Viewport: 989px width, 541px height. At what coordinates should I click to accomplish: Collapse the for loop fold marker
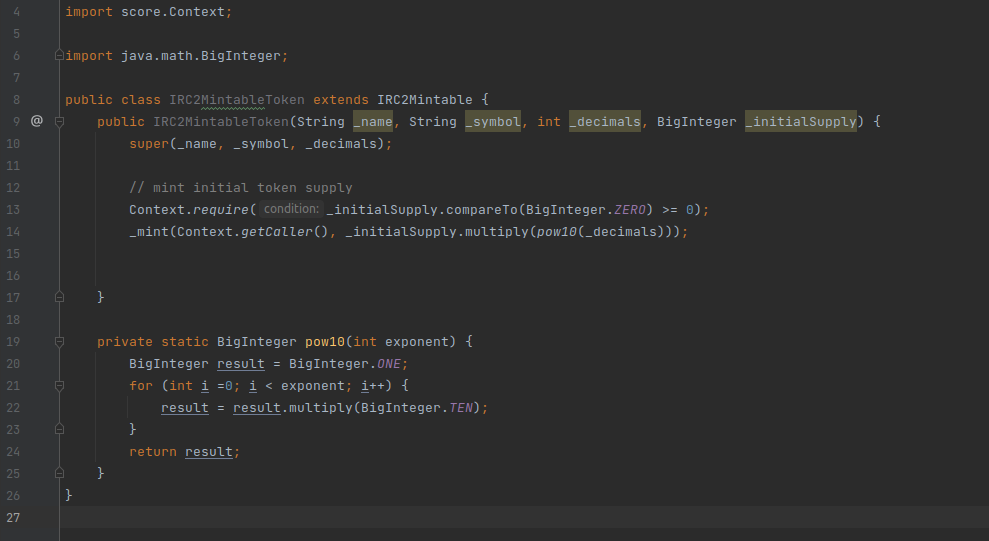click(x=59, y=385)
